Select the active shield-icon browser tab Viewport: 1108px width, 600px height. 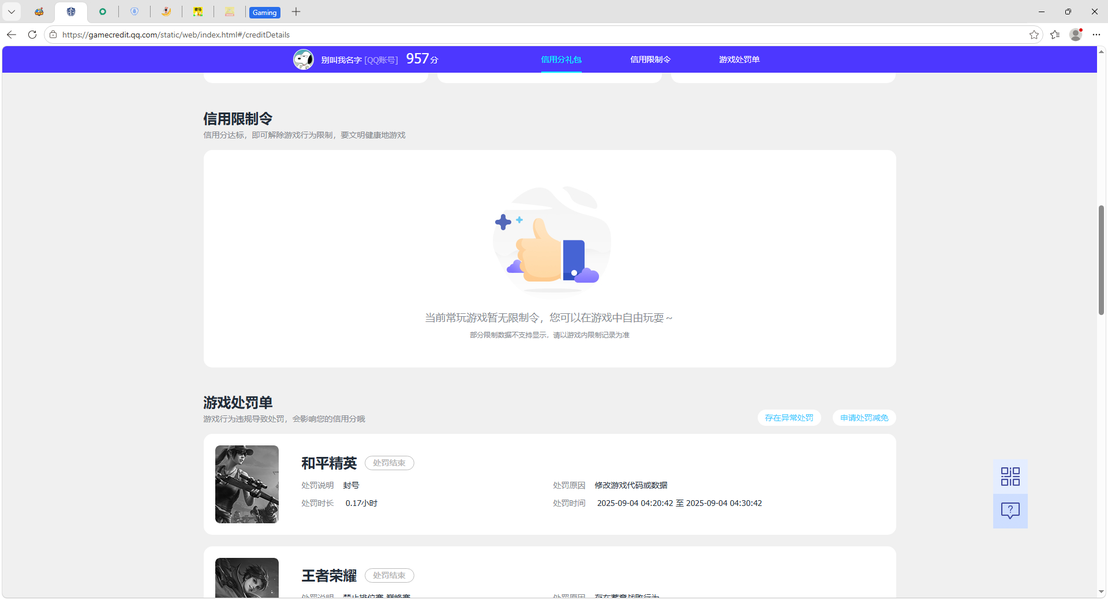[71, 12]
